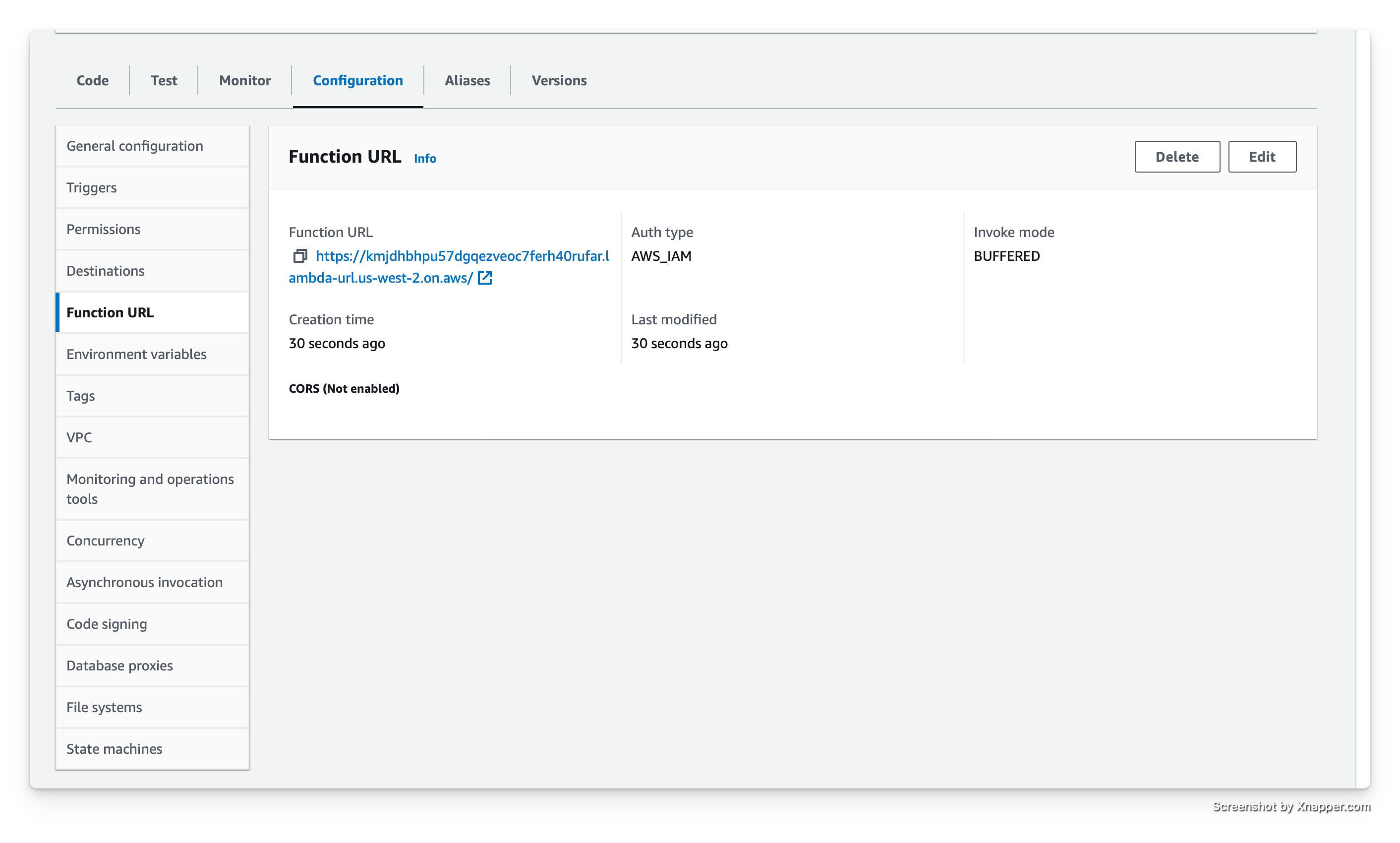Click the Edit button for Function URL
This screenshot has height=843, width=1400.
click(1261, 156)
